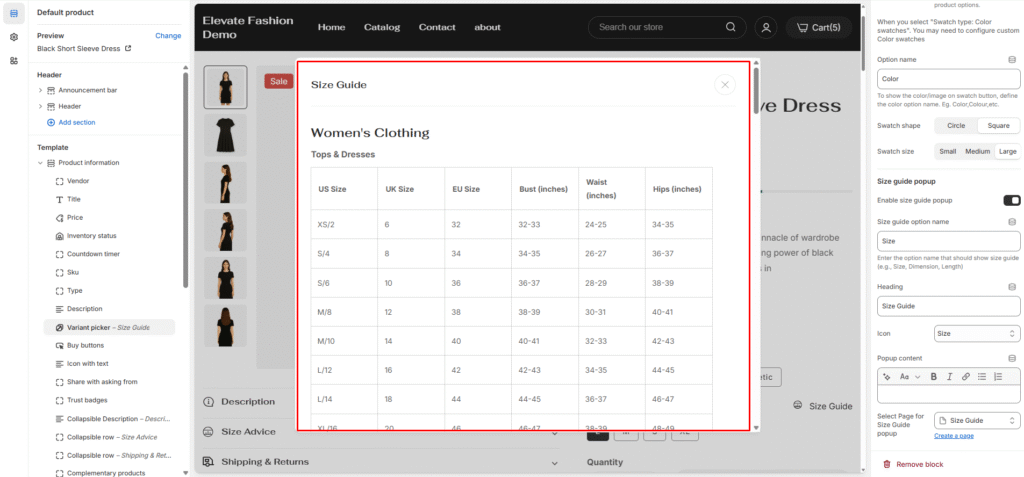Image resolution: width=1024 pixels, height=477 pixels.
Task: Set Swatch shape to Square
Action: click(x=999, y=125)
